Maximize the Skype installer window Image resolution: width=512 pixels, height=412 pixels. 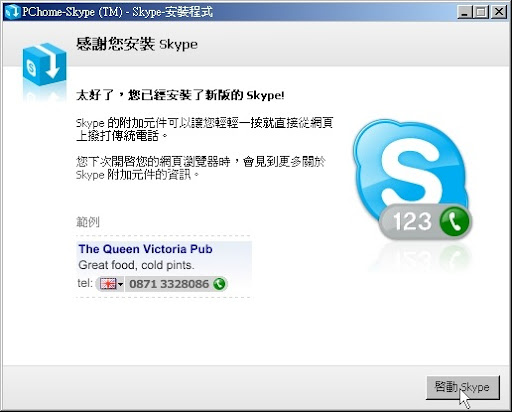coord(481,12)
